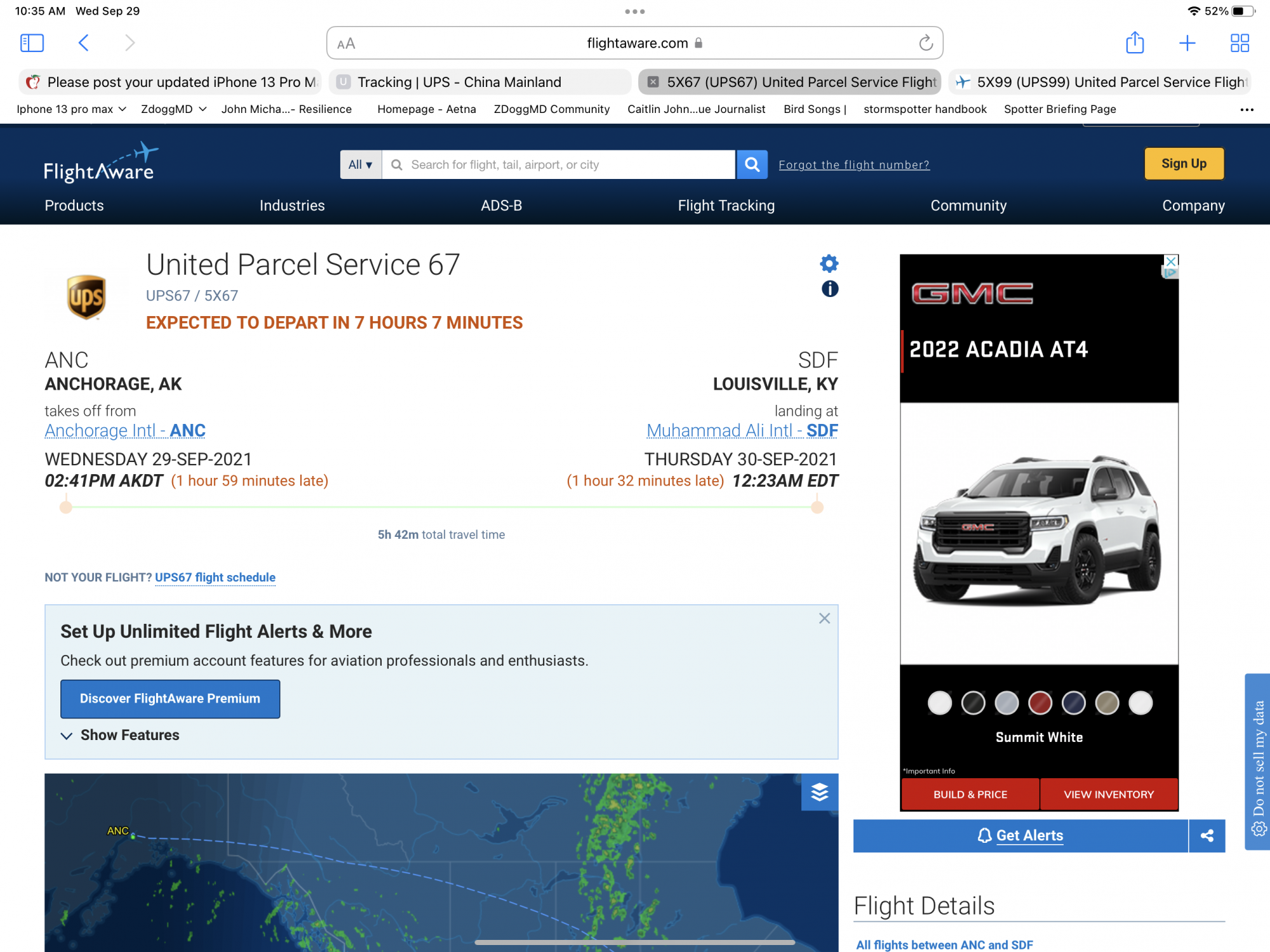
Task: Click the UPS airline logo
Action: click(x=86, y=296)
